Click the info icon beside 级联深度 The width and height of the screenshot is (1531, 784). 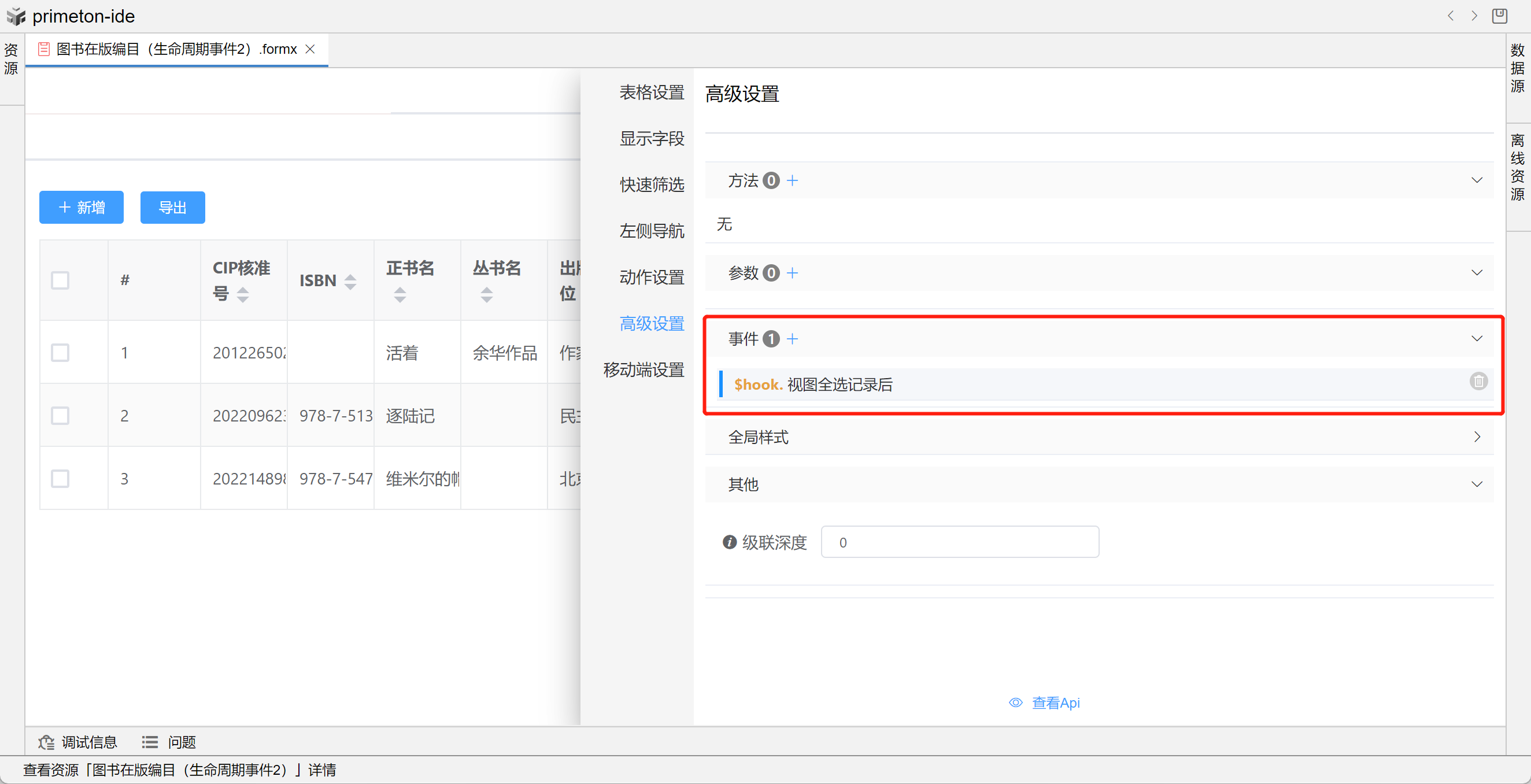(729, 542)
